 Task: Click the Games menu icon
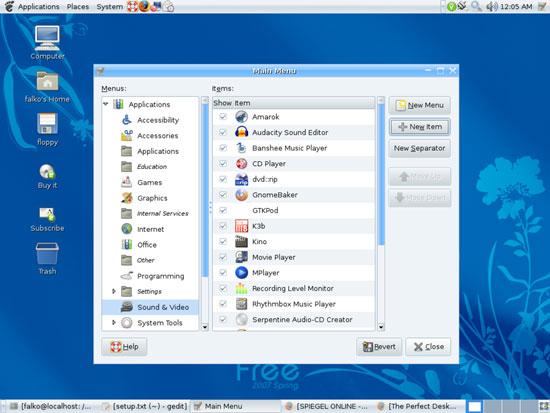[127, 182]
